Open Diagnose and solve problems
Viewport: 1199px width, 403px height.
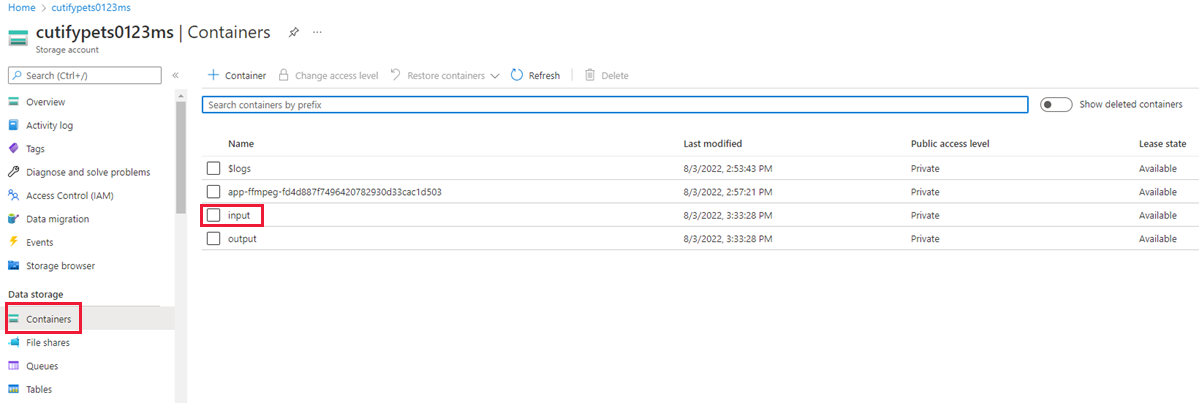click(x=88, y=172)
